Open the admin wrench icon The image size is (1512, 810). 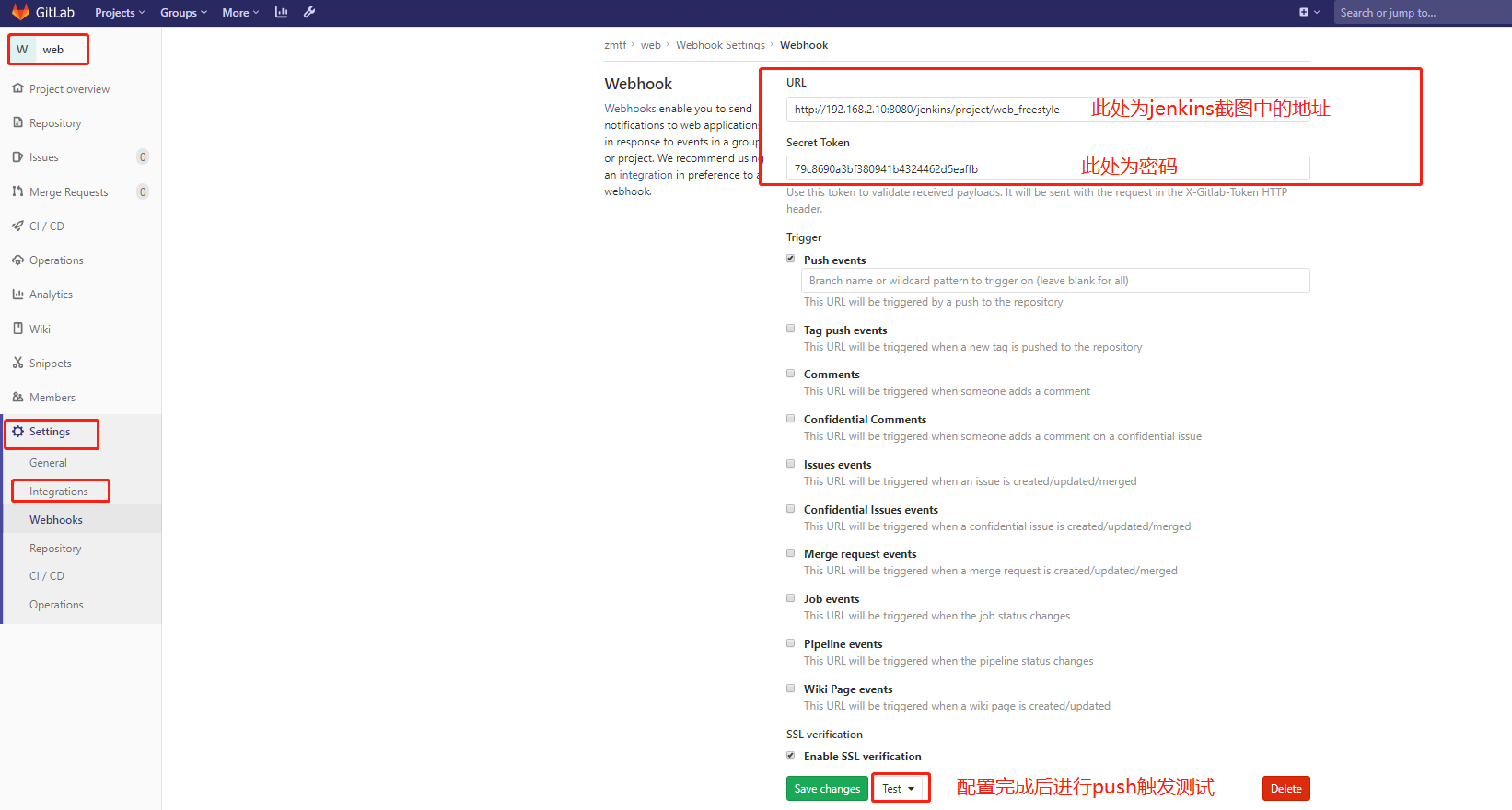point(309,12)
